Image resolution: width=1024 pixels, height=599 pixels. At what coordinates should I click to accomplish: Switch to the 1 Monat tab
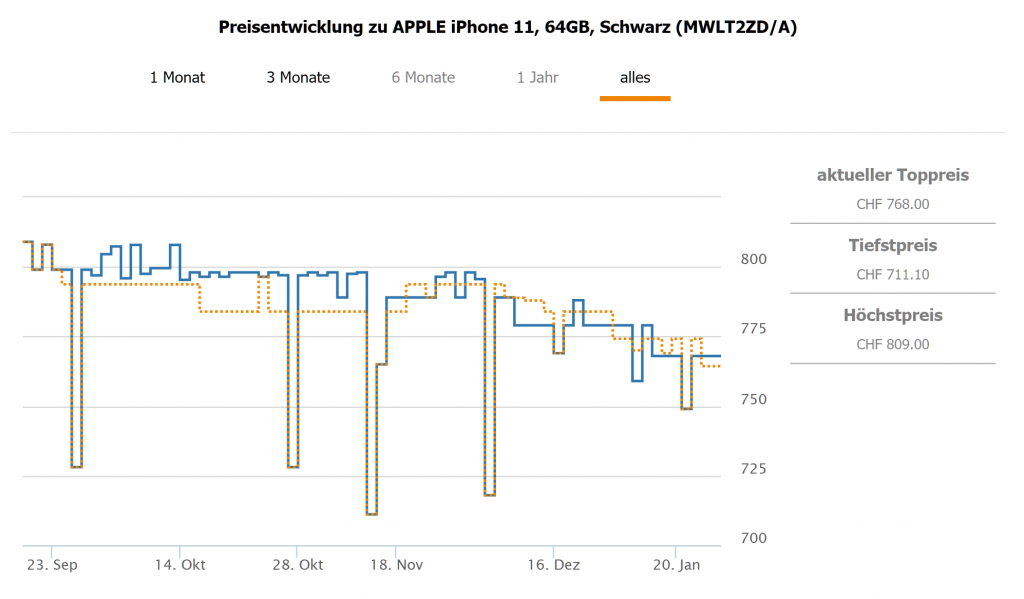coord(177,77)
